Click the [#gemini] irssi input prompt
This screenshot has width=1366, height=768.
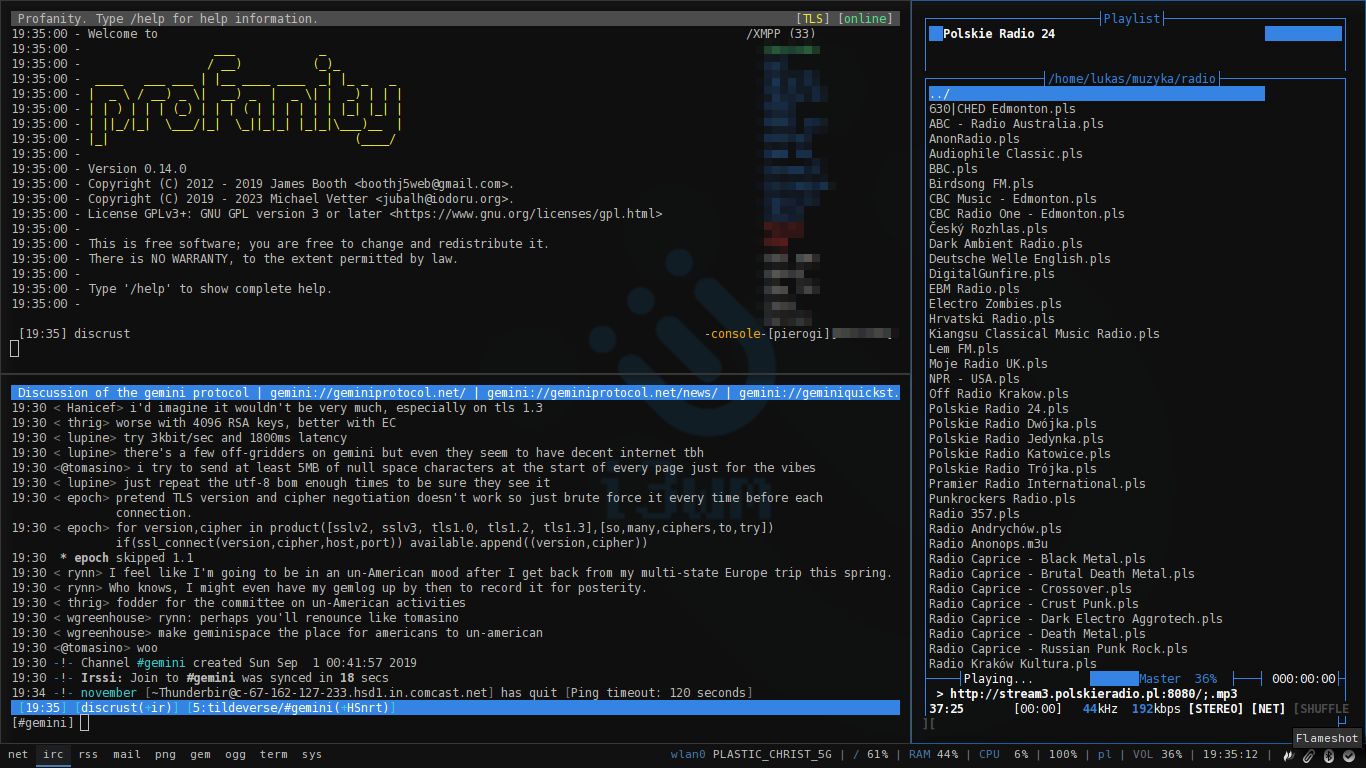point(43,723)
